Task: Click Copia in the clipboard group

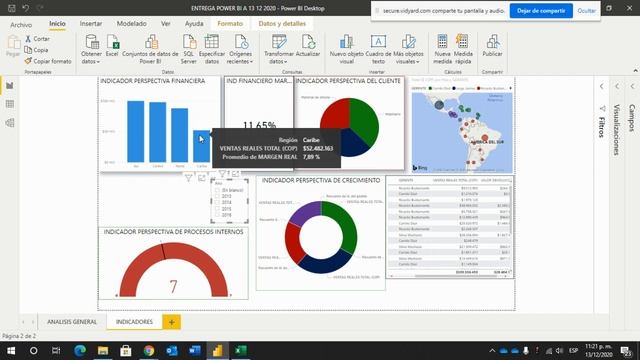Action: 36,50
